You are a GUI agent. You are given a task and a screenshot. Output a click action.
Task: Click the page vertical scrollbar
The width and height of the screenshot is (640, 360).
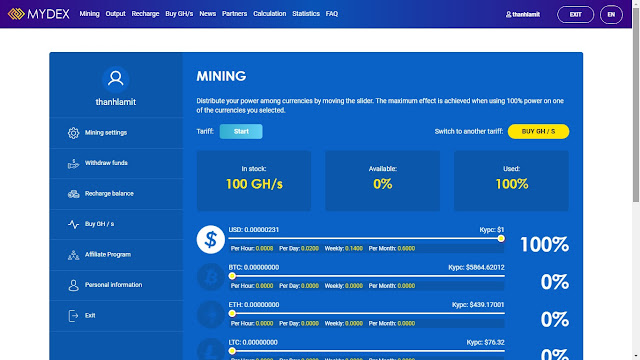point(636,104)
